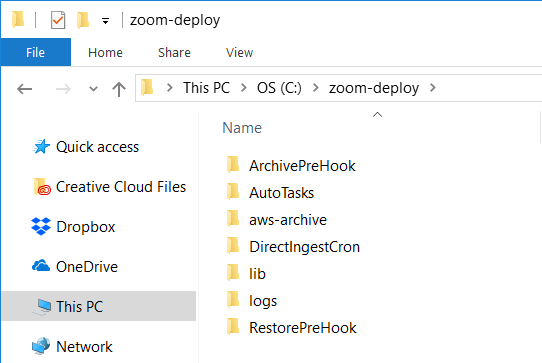Open the Share ribbon tab
Image resolution: width=542 pixels, height=363 pixels.
[x=174, y=53]
